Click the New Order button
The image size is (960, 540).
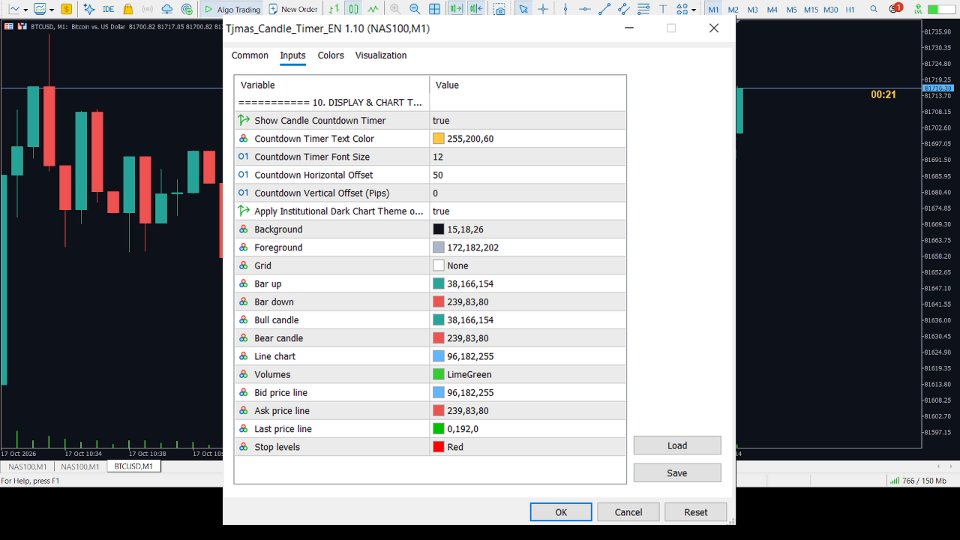[x=293, y=9]
